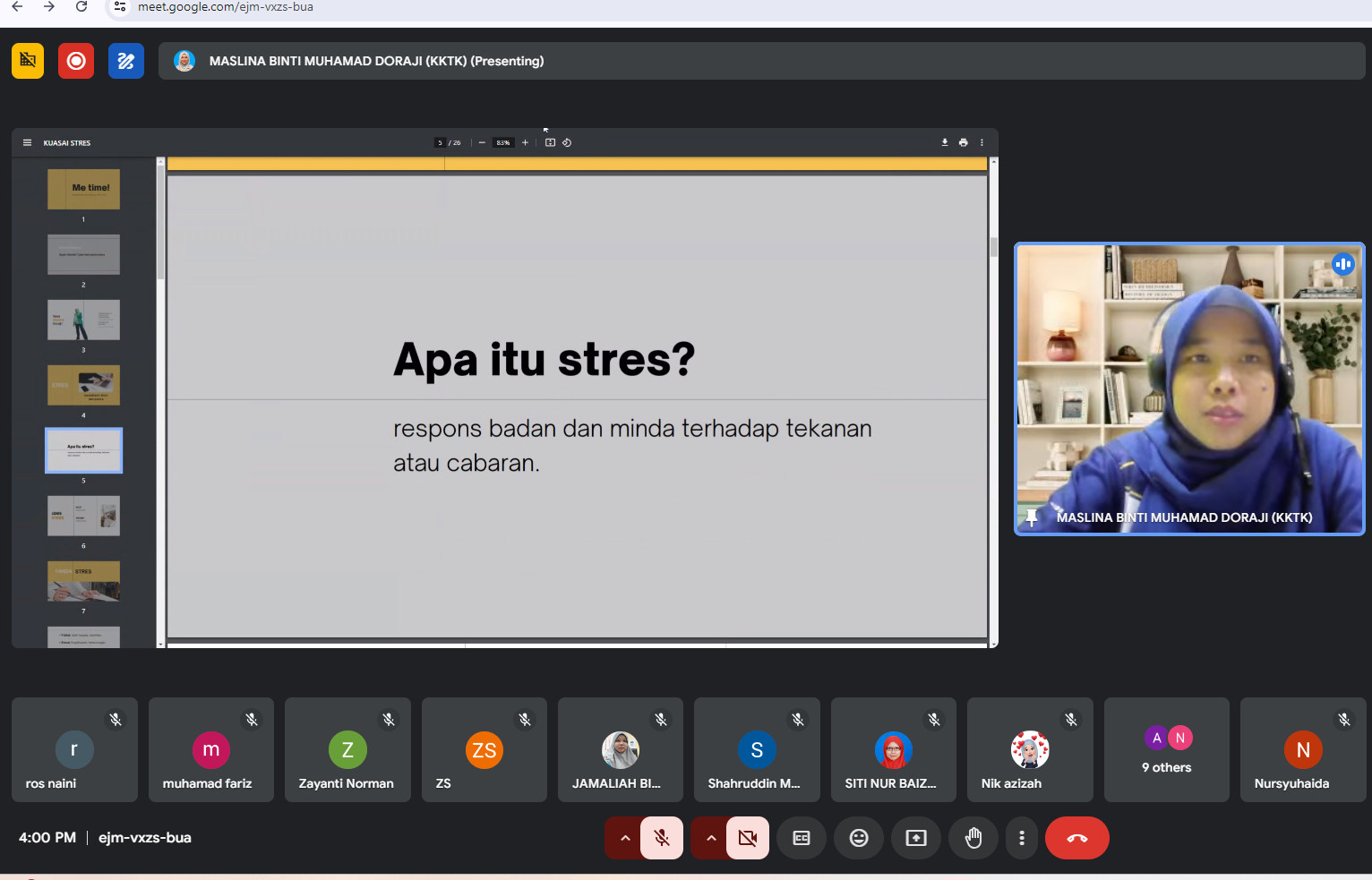1372x880 pixels.
Task: Select slide 6 thumbnail in sidebar
Action: pos(83,516)
